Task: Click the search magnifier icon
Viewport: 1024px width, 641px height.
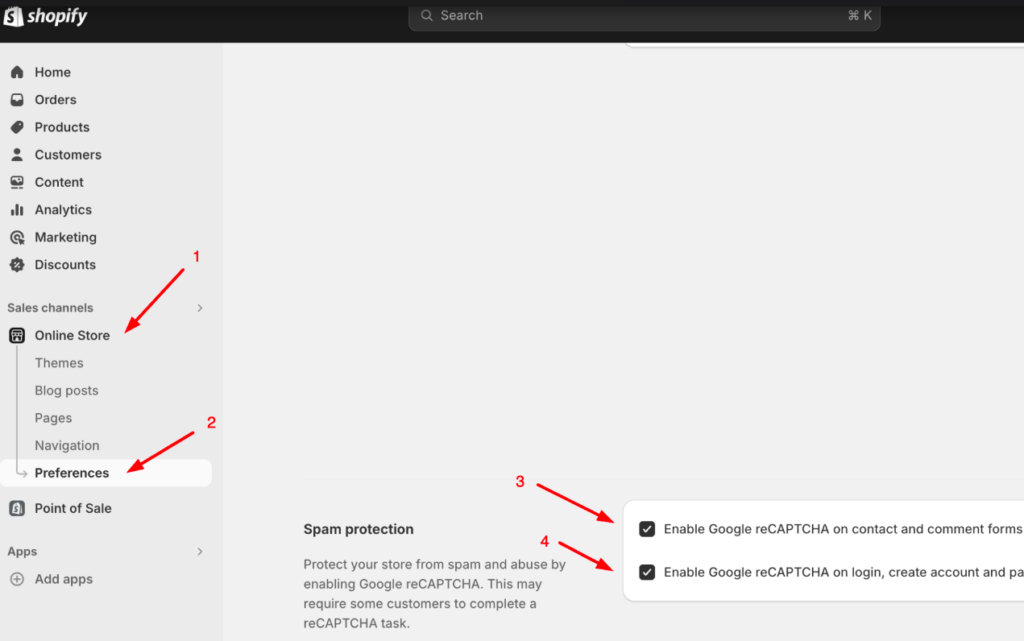Action: [x=426, y=15]
